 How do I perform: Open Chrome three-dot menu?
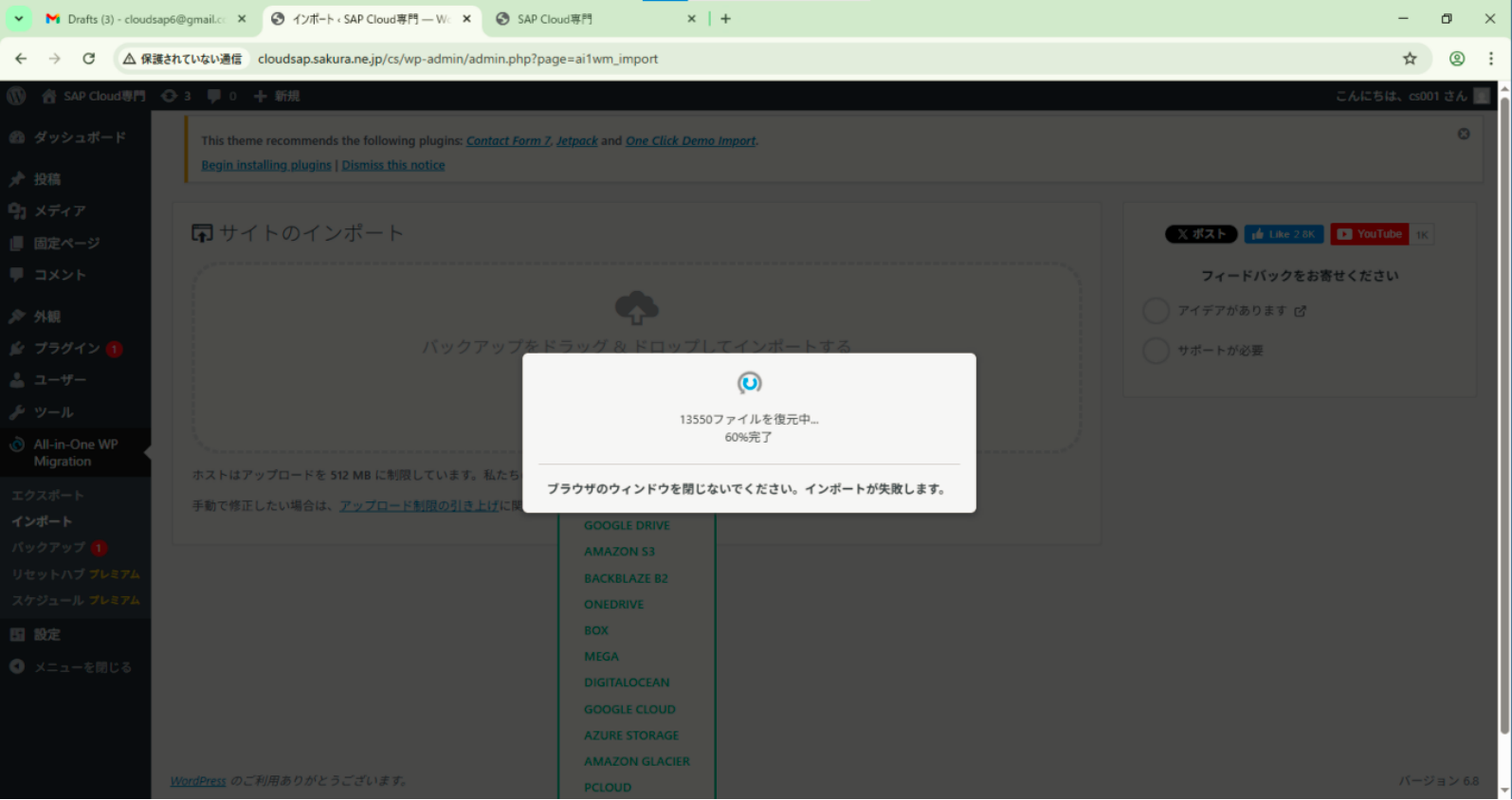1491,59
